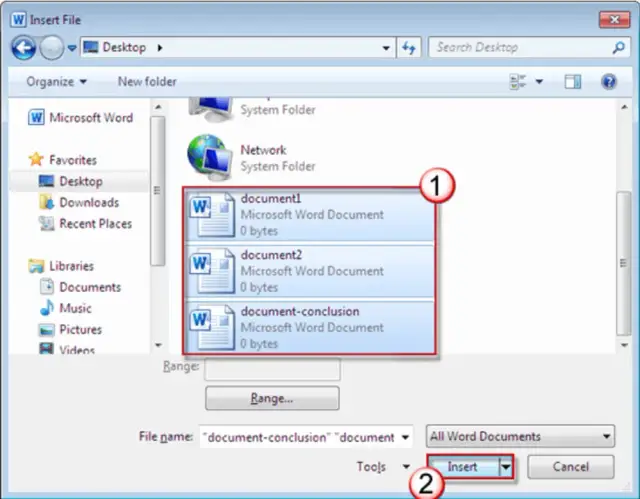Select the document2 Word file
Viewport: 640px width, 499px height.
[309, 270]
